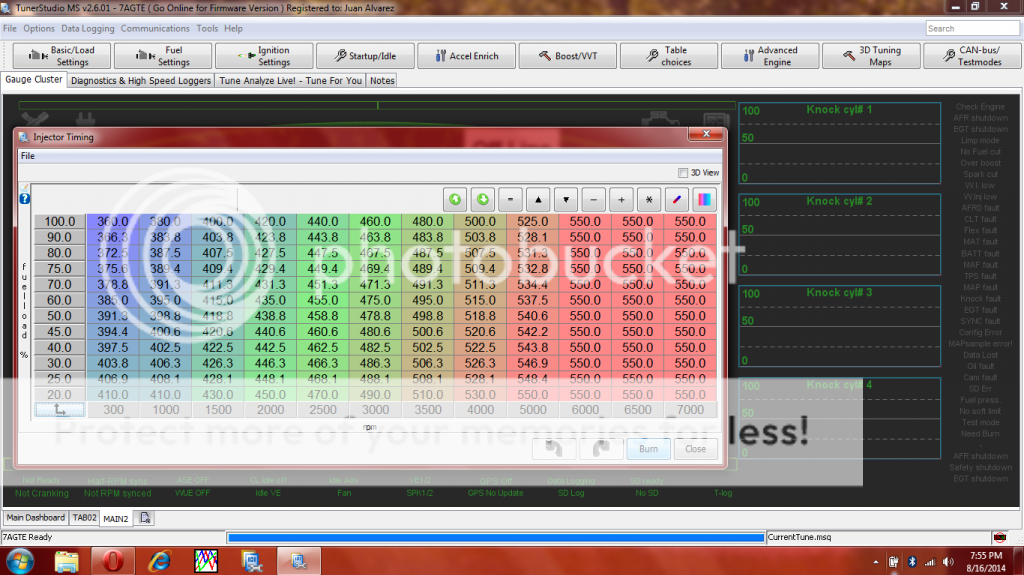Open the Fuel Settings dropdown

(x=161, y=56)
